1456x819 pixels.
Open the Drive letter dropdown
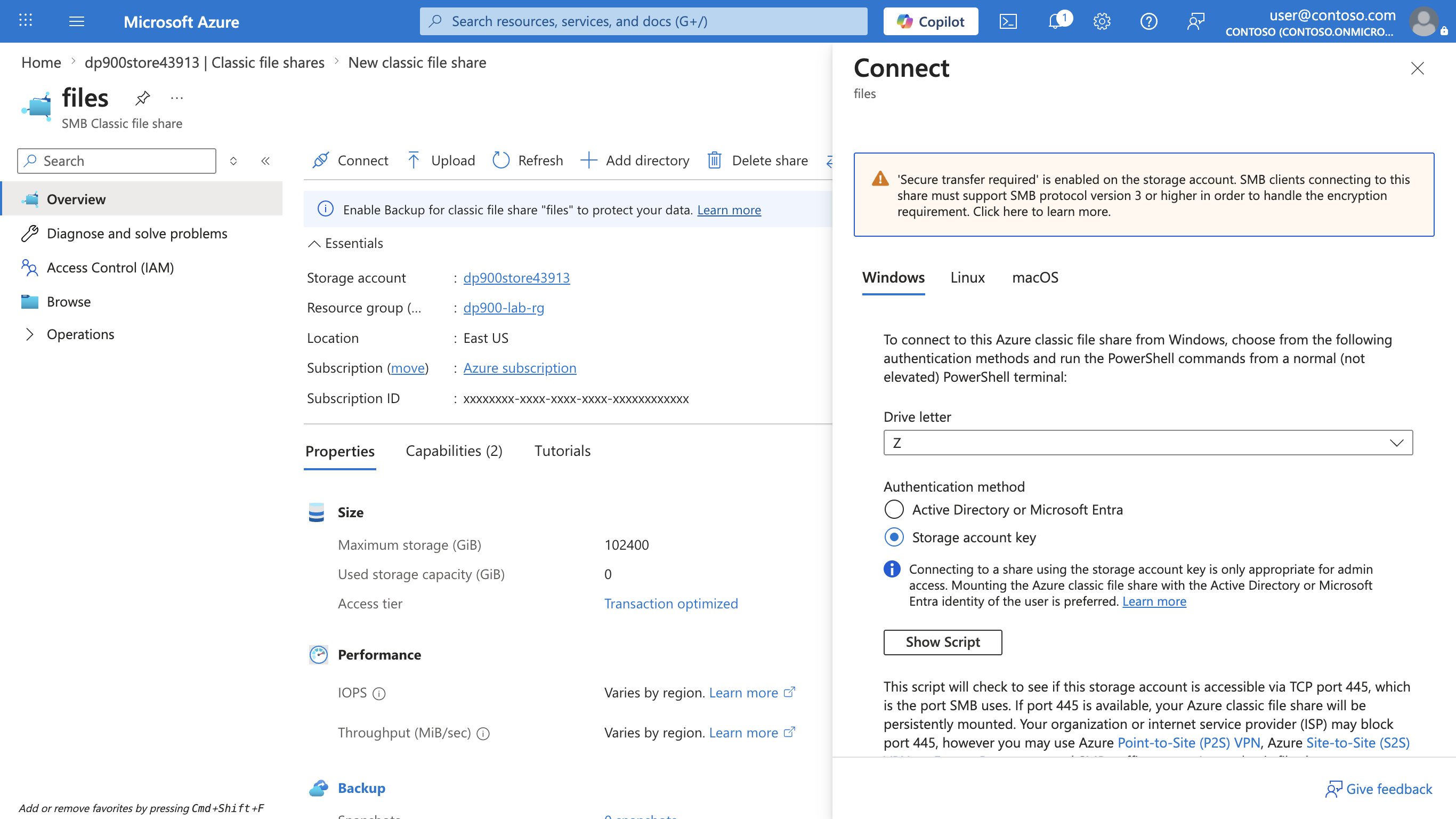(1148, 443)
